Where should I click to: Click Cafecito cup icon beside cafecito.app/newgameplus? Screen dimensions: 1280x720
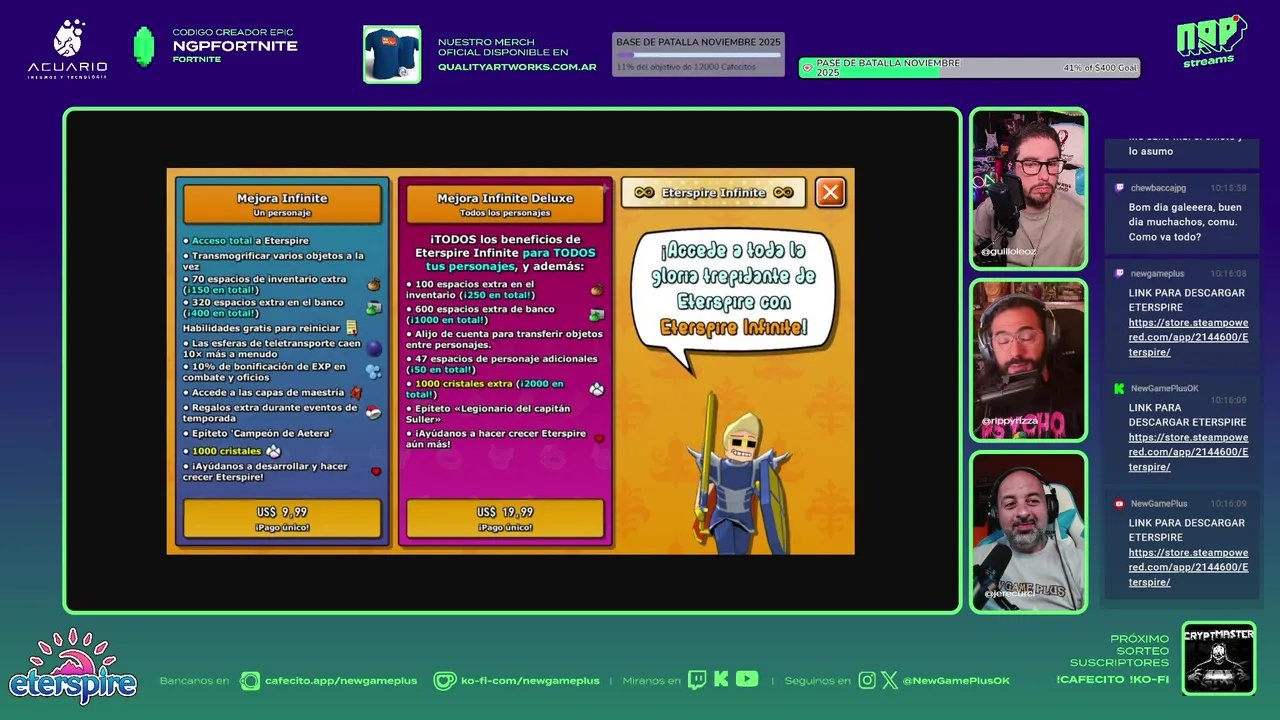[250, 681]
